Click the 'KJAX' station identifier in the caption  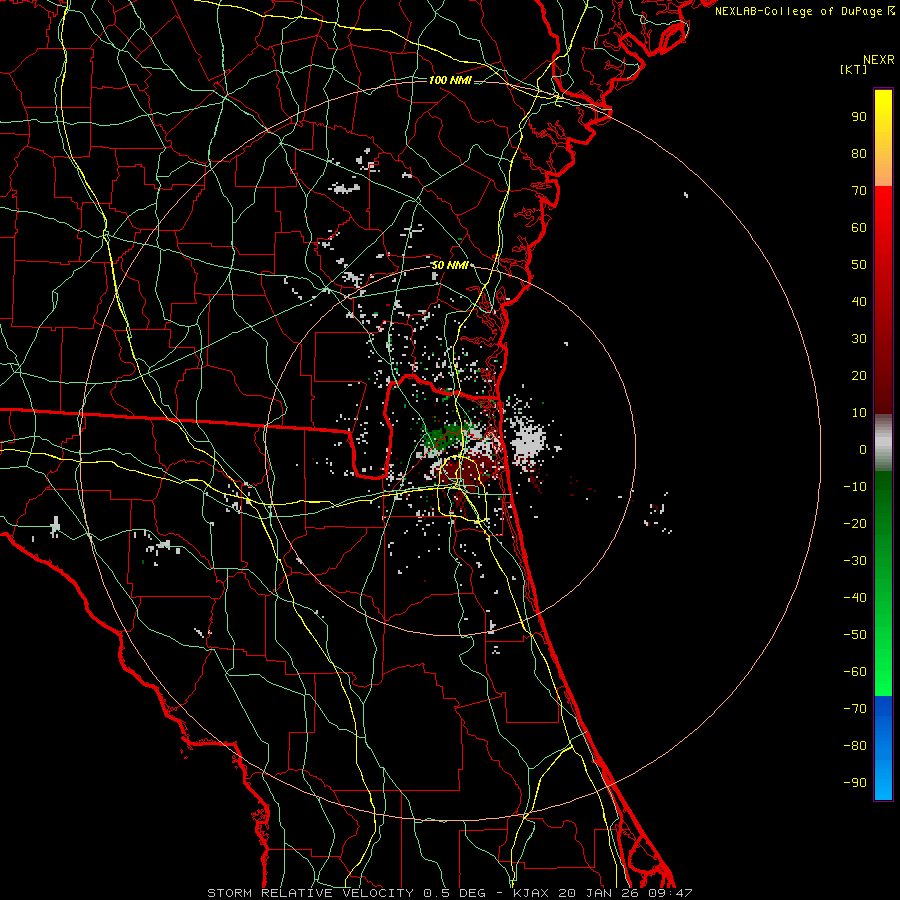coord(531,893)
